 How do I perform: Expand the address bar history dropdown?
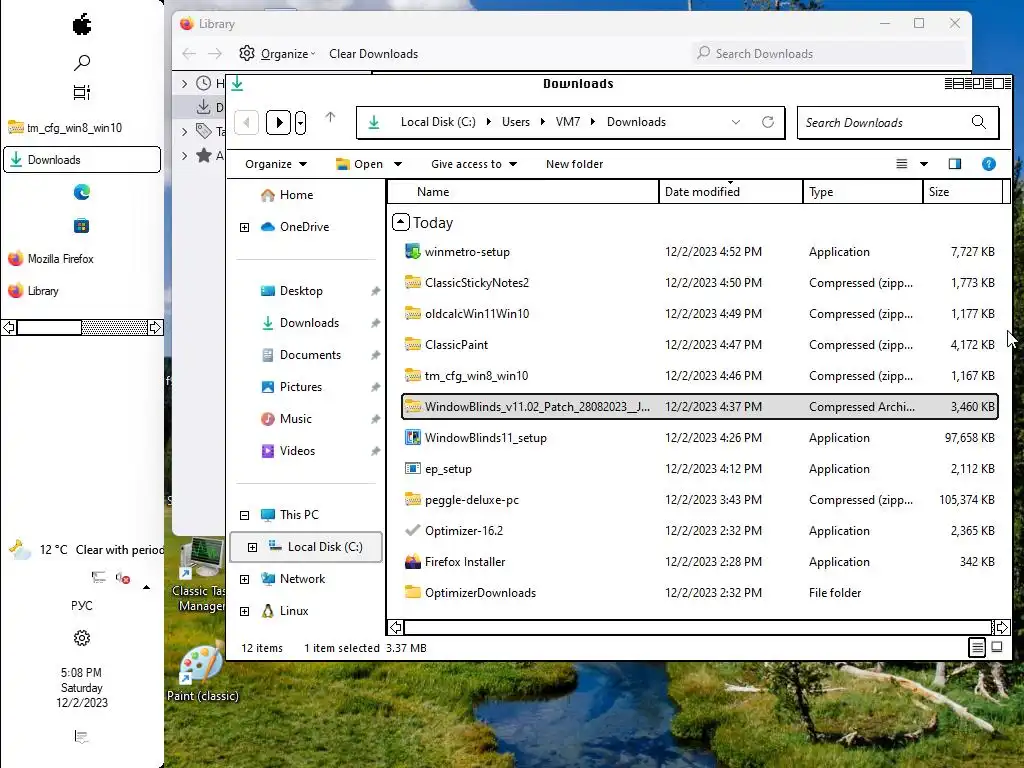pyautogui.click(x=736, y=122)
